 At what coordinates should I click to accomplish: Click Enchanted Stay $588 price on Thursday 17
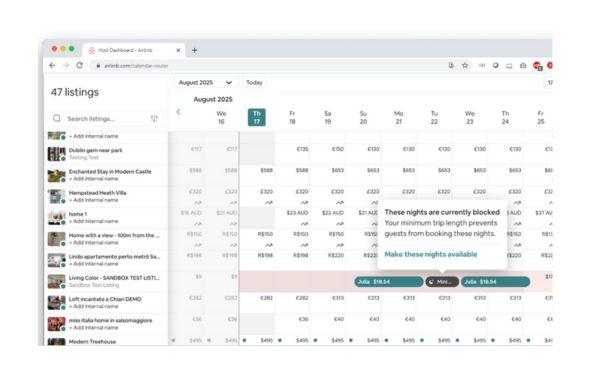[266, 170]
